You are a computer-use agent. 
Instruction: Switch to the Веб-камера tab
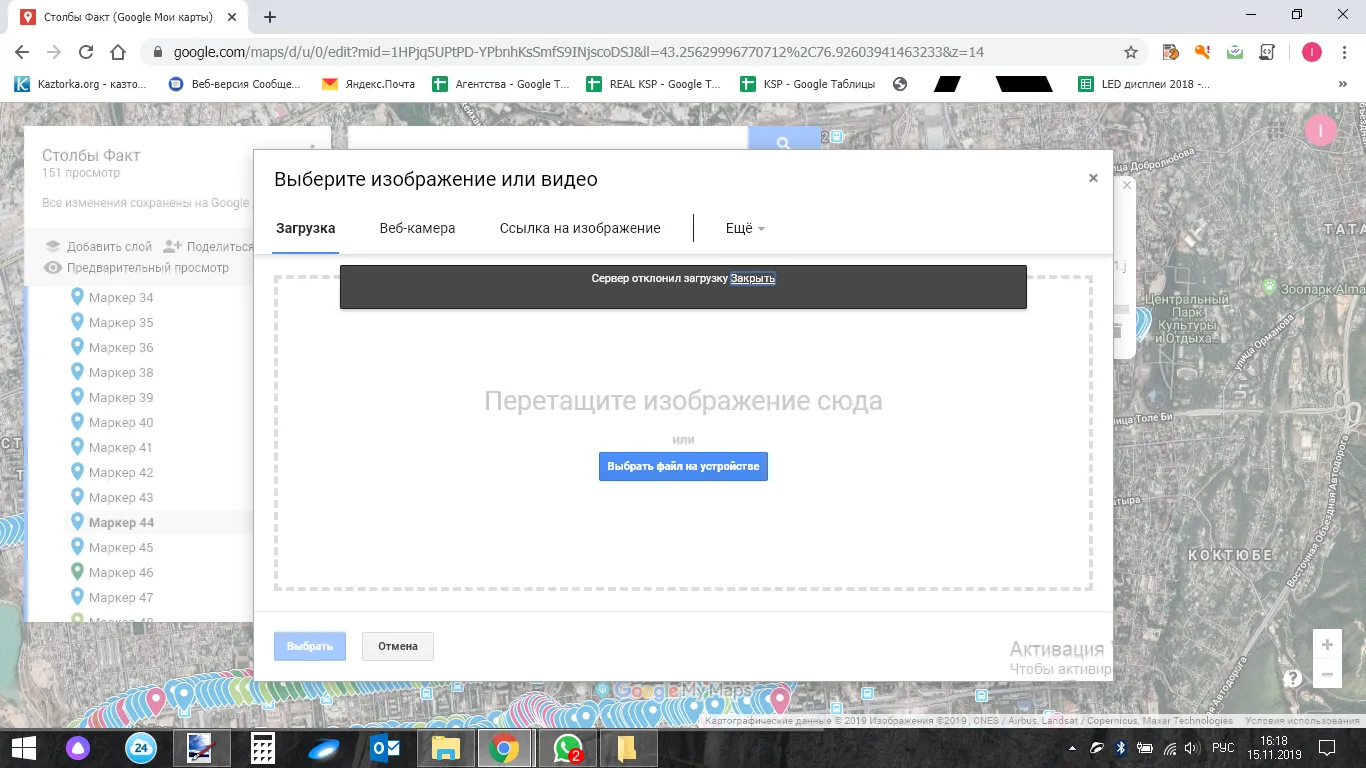(x=417, y=228)
